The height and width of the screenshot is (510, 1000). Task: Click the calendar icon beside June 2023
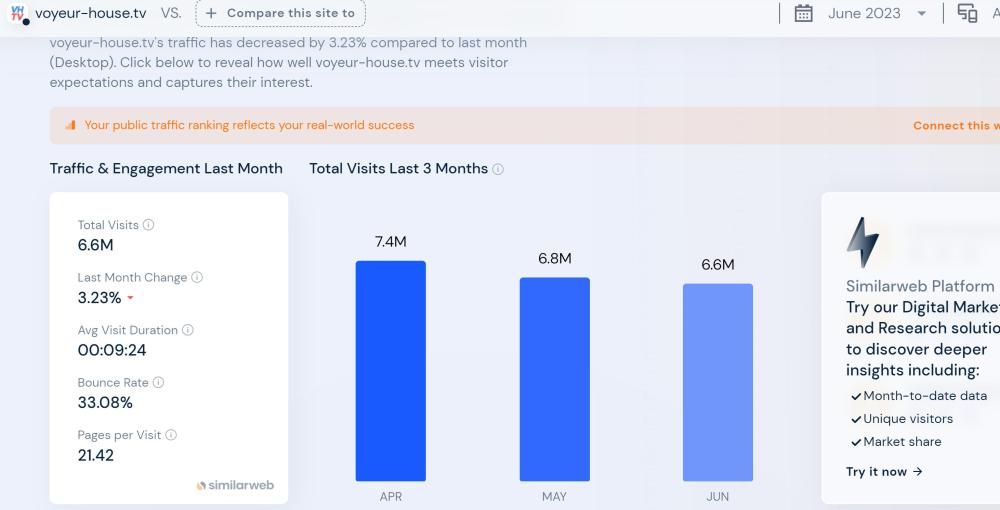tap(803, 13)
